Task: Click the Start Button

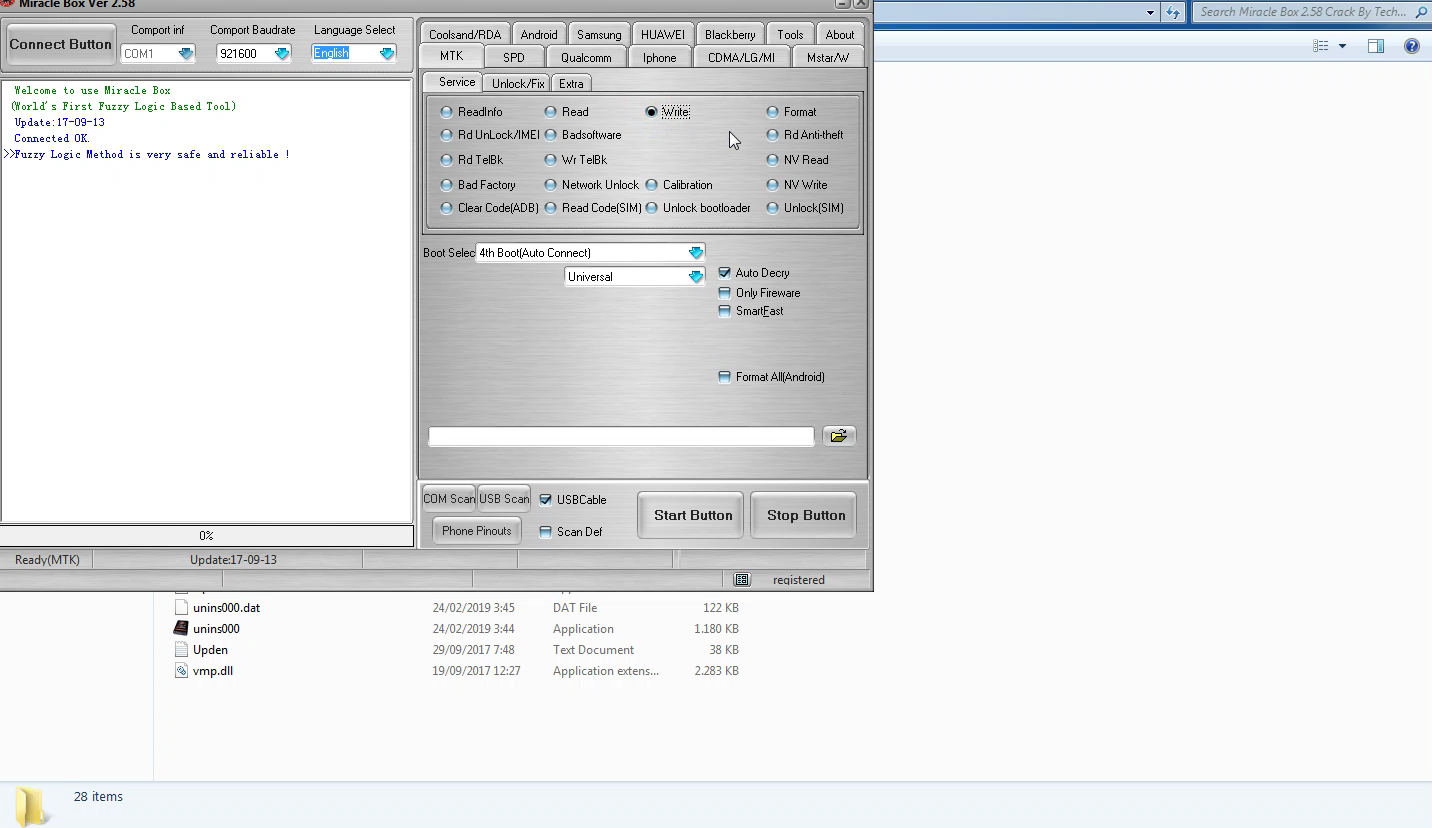Action: pos(692,515)
